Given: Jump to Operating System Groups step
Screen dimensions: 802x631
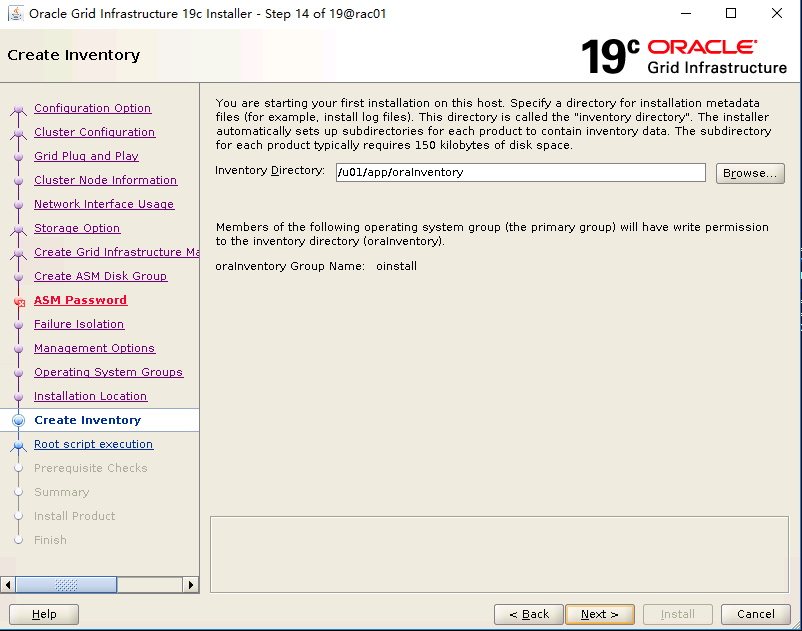Looking at the screenshot, I should coord(108,372).
